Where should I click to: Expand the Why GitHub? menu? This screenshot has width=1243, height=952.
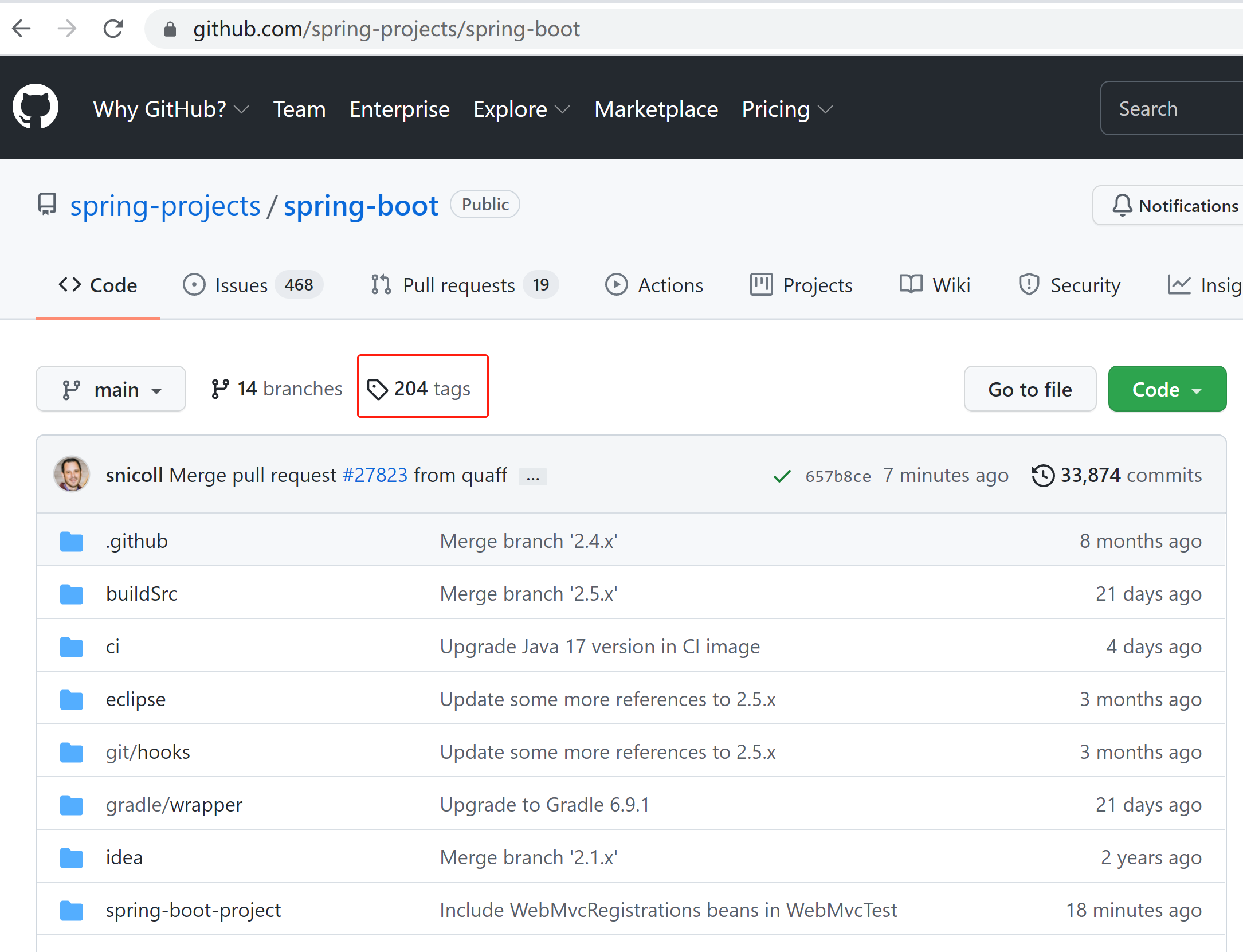(171, 109)
